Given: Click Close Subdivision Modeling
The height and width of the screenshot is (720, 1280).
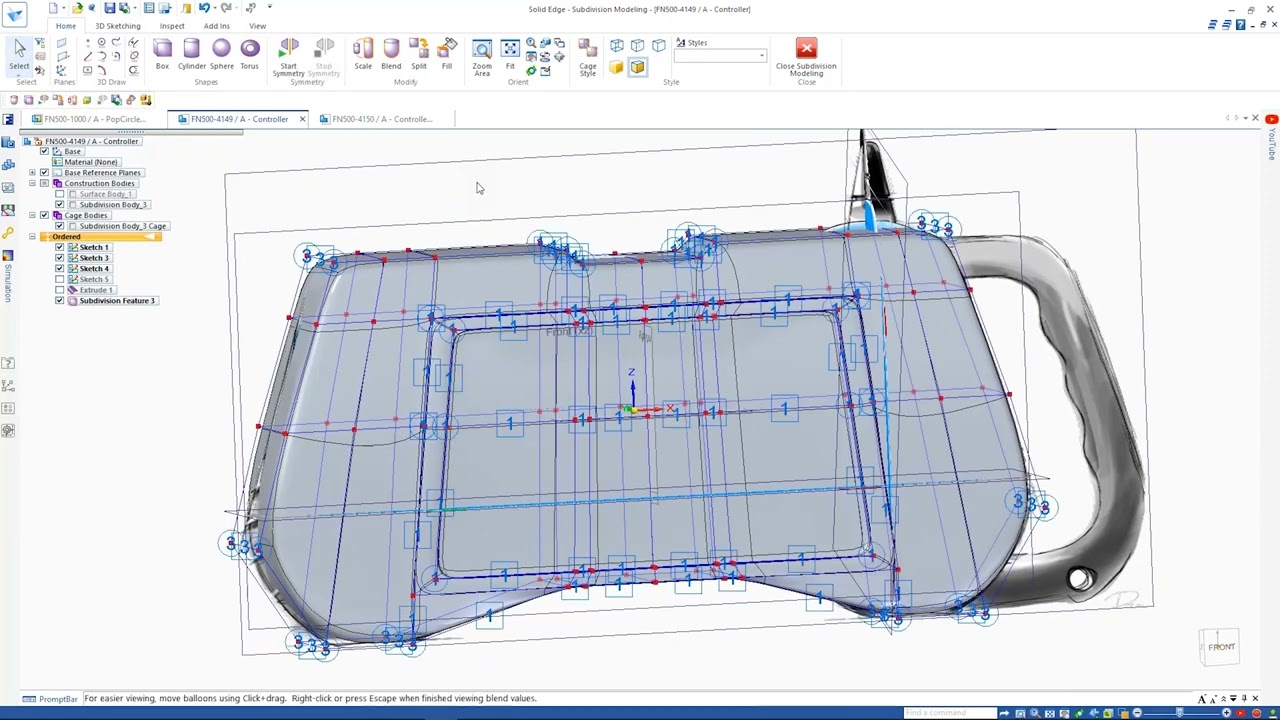Looking at the screenshot, I should [806, 57].
